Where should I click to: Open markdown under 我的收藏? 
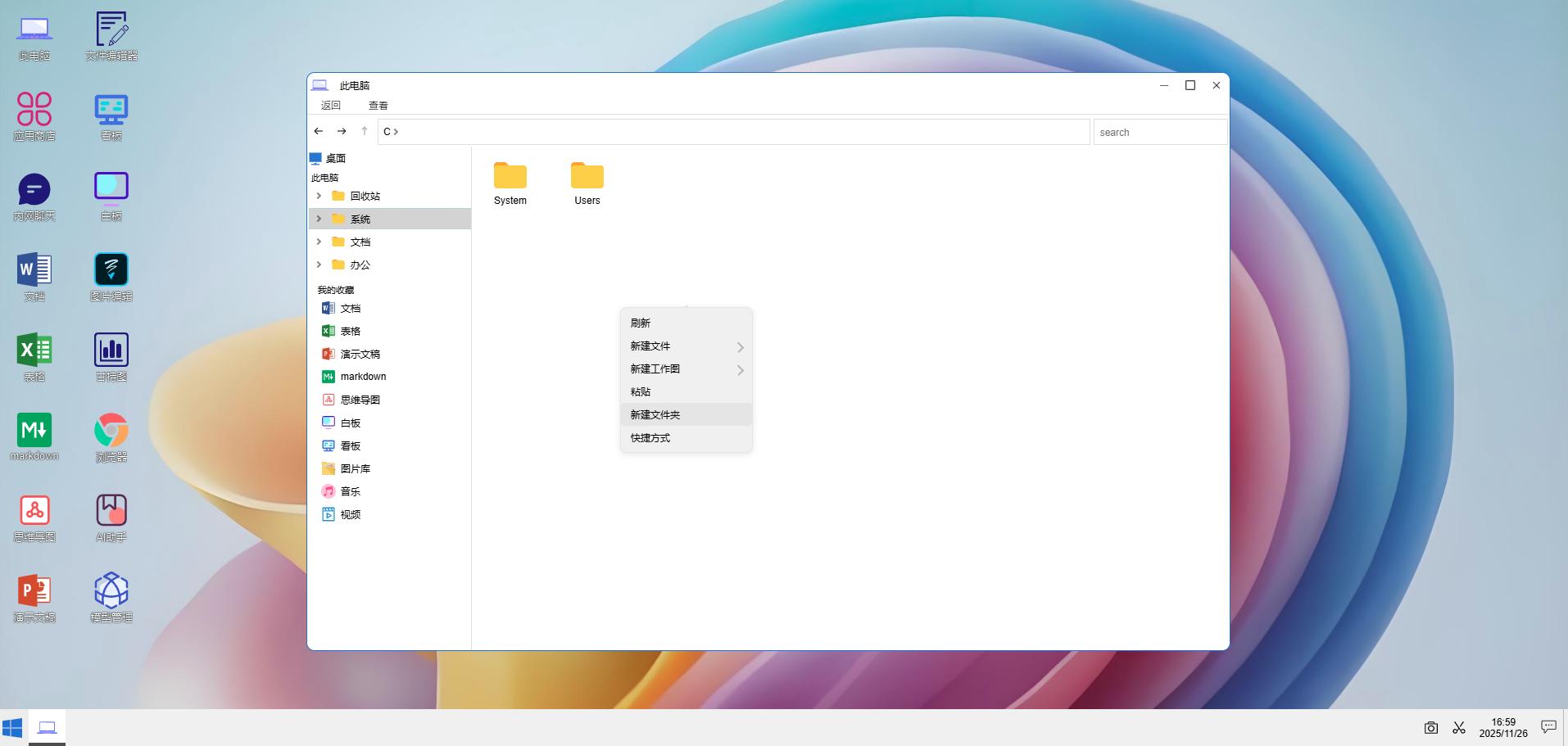click(x=354, y=377)
